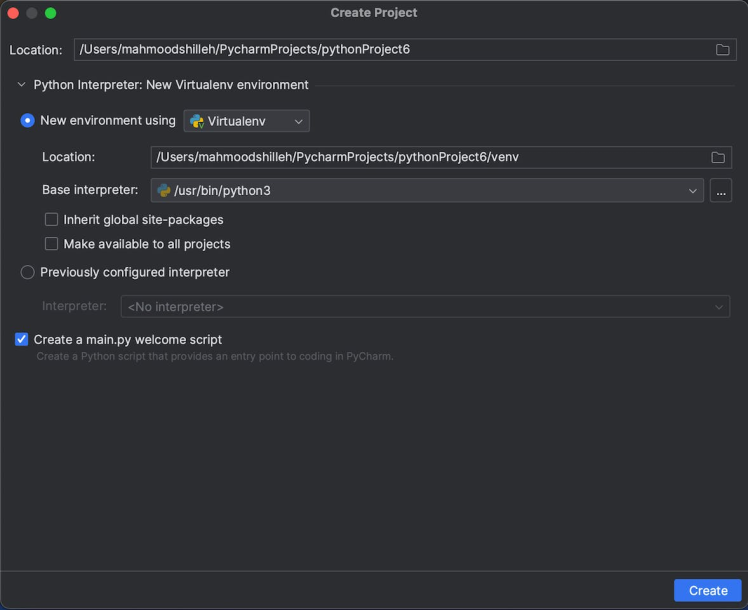748x610 pixels.
Task: Choose the Previously configured interpreter option
Action: (x=28, y=272)
